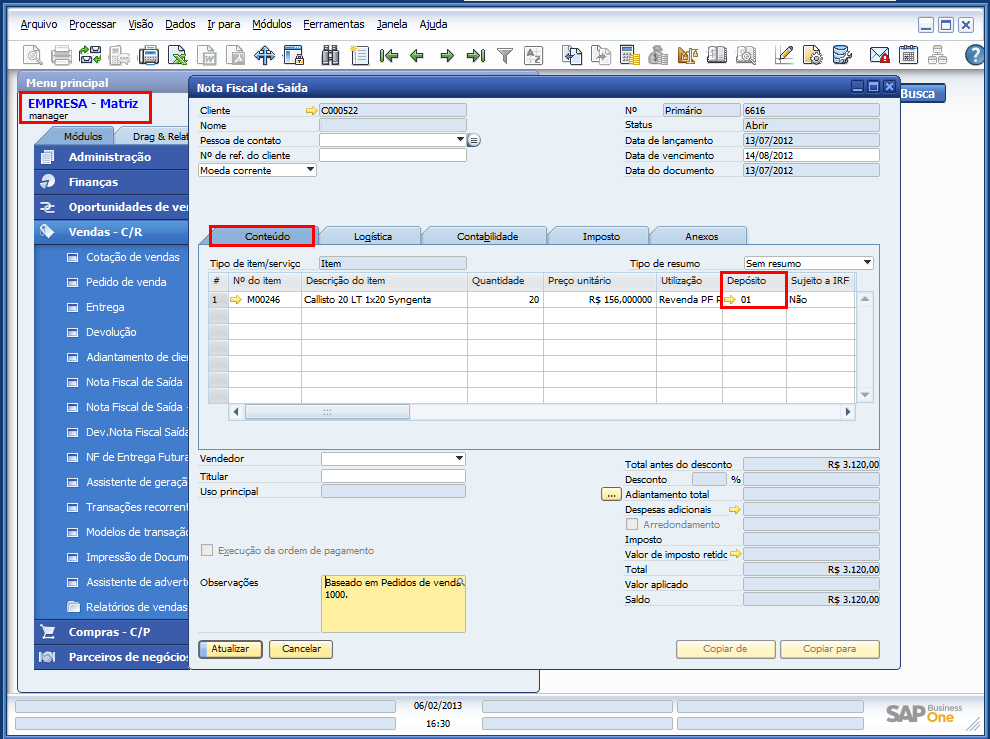
Task: Click horizontal scrollbar thumb under item grid
Action: [x=327, y=412]
